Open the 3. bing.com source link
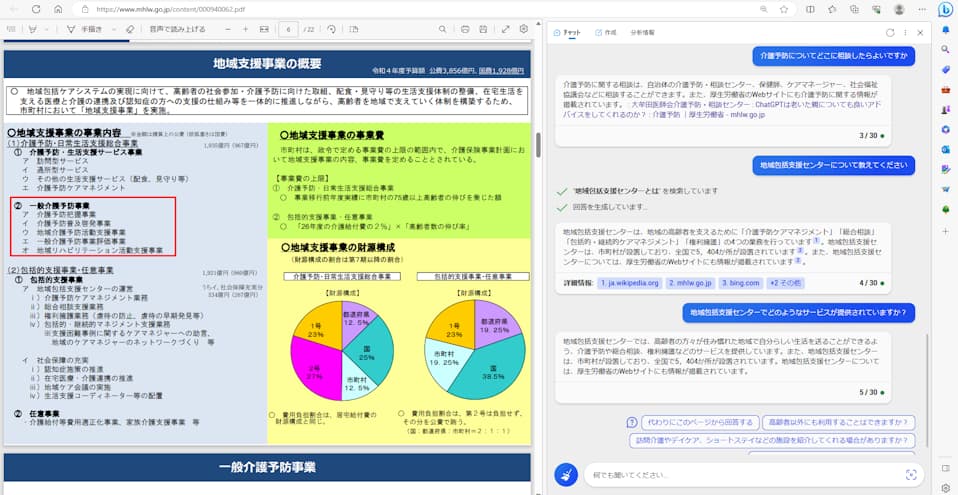The image size is (958, 495). point(740,283)
